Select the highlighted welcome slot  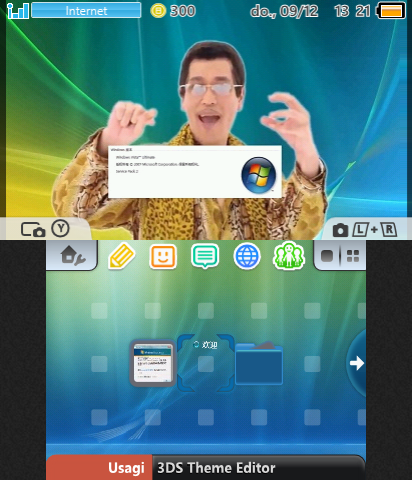(206, 363)
